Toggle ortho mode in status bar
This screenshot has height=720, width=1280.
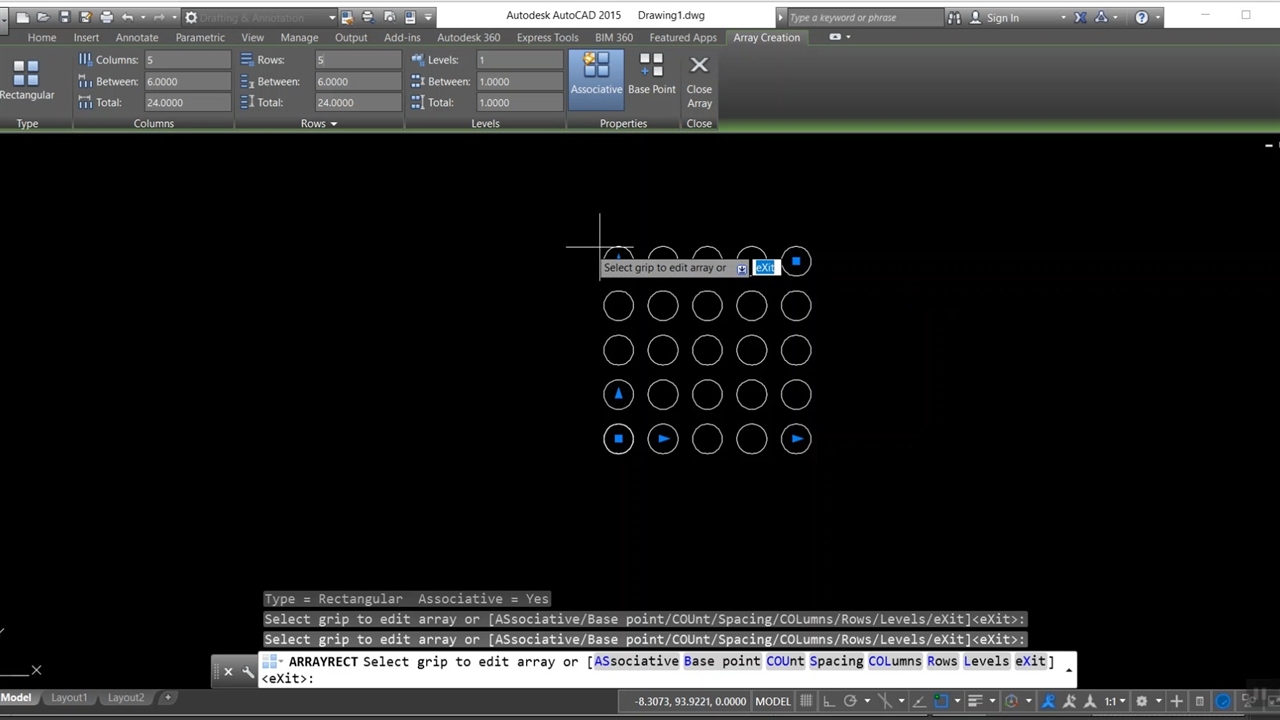coord(829,701)
